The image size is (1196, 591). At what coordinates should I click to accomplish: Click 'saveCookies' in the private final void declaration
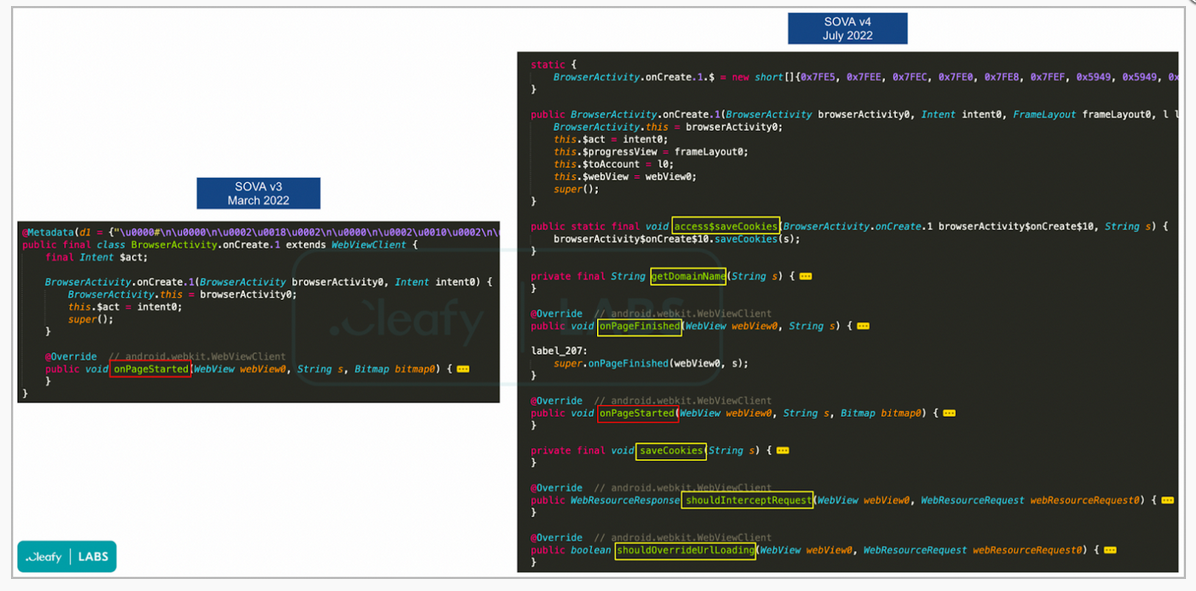(672, 451)
